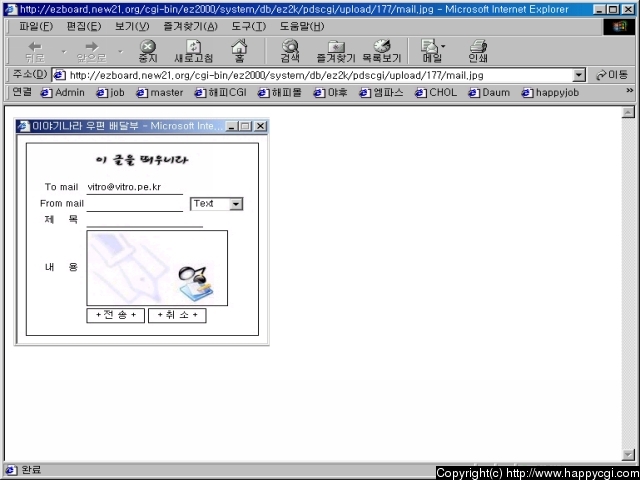Click the vertical scrollbar down arrow

point(628,455)
